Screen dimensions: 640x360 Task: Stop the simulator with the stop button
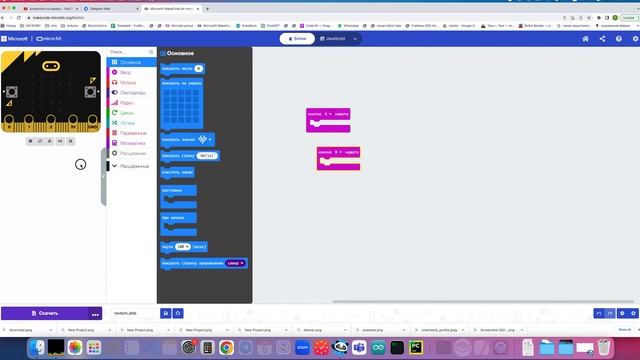point(30,141)
